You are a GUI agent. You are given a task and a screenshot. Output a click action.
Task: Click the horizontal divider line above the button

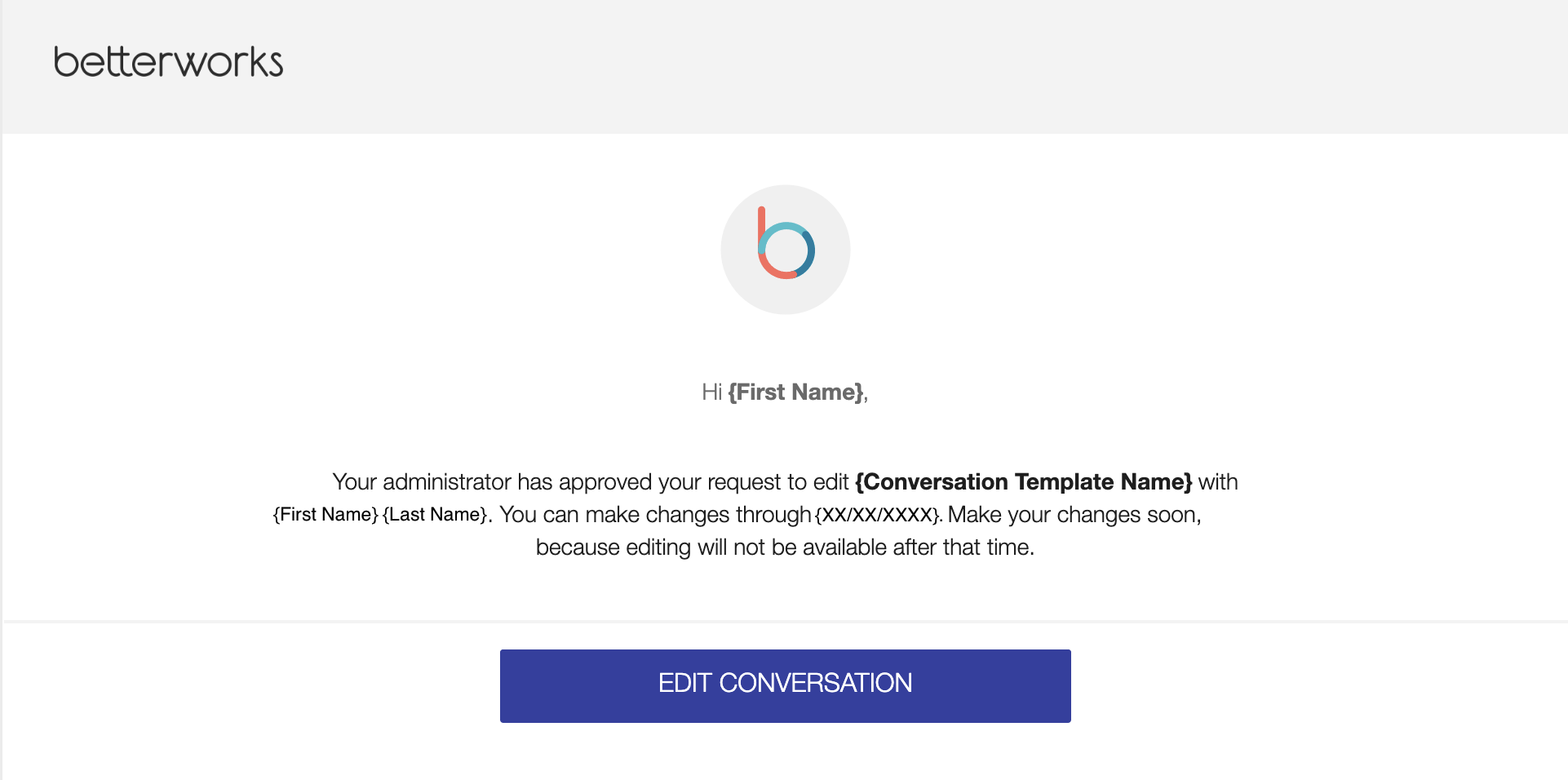[x=785, y=622]
